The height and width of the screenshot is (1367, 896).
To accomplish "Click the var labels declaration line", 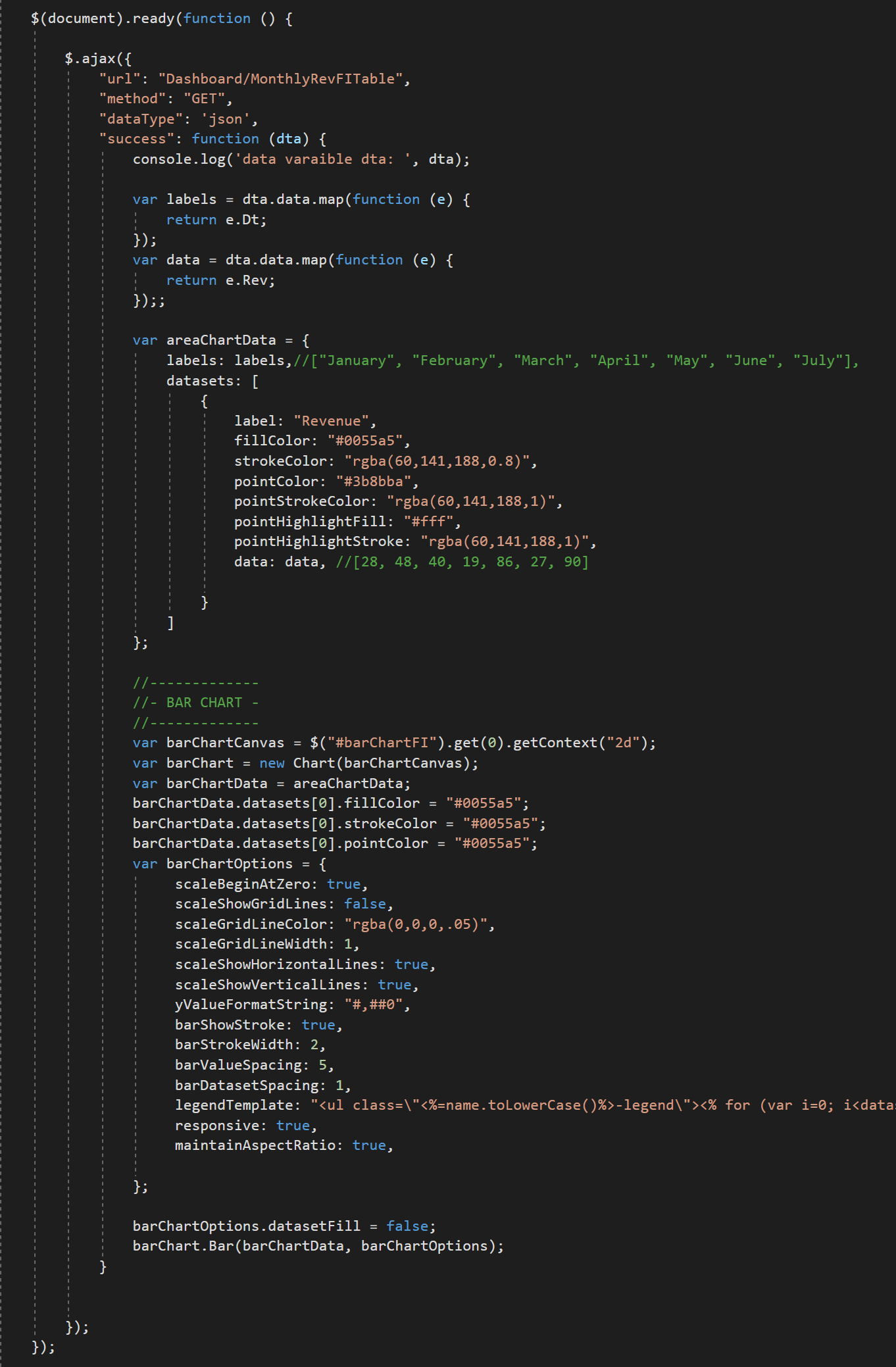I will coord(301,199).
